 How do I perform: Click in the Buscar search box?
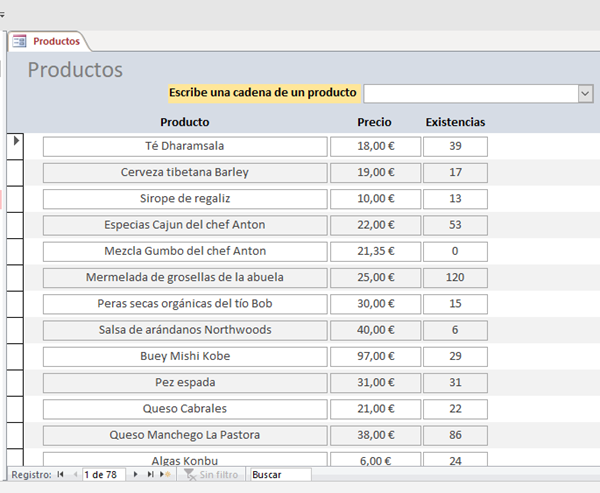point(280,474)
